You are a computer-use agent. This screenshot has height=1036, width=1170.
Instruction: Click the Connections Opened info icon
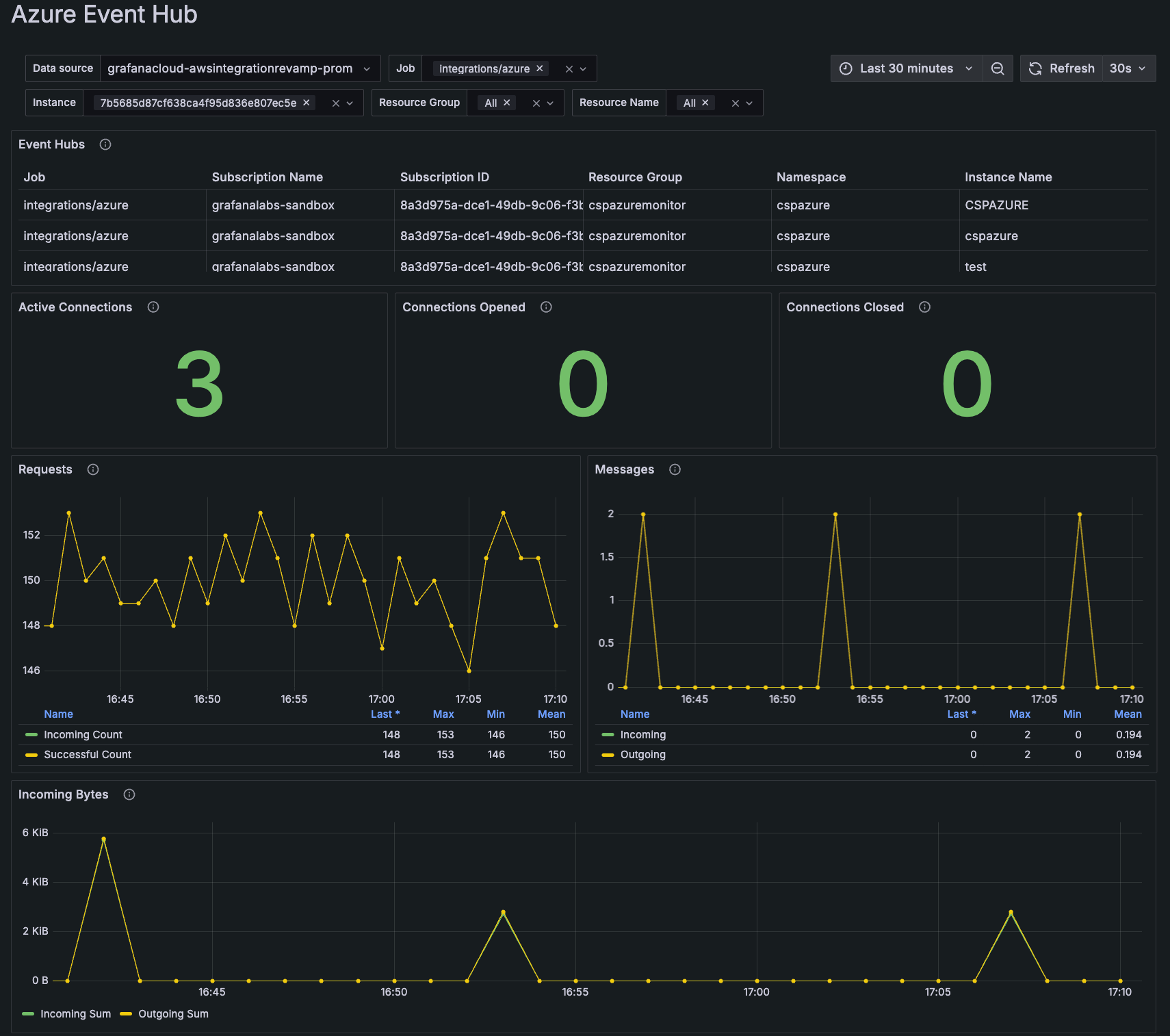pos(545,307)
